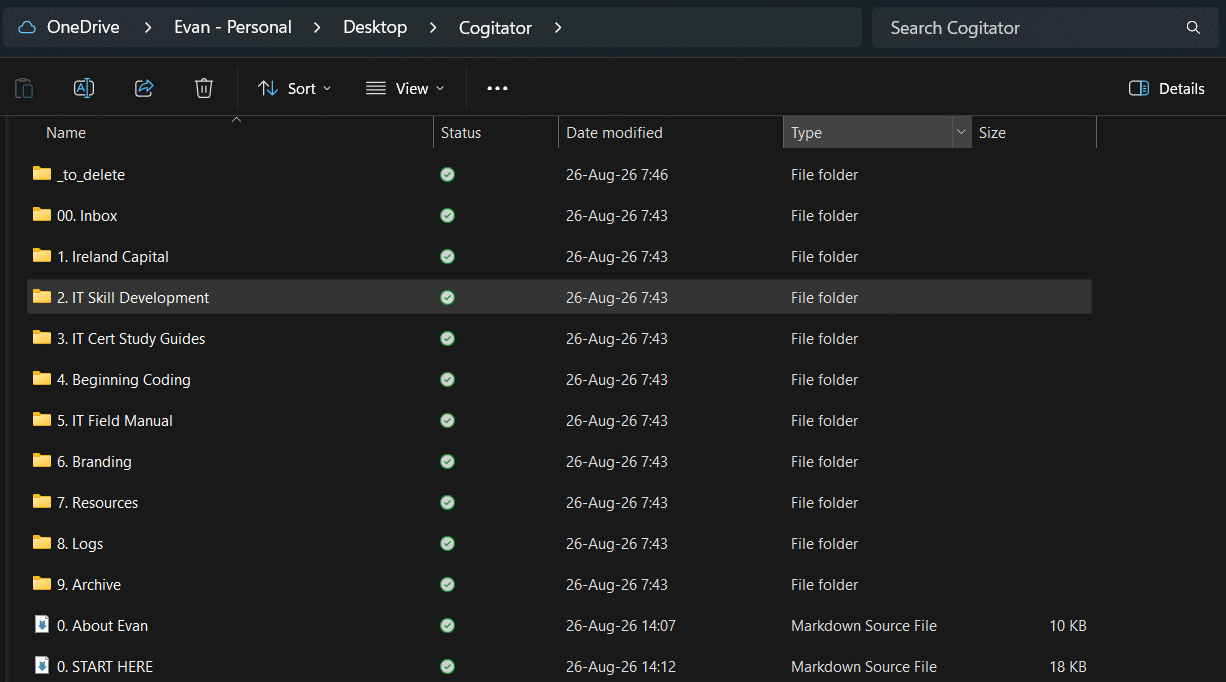Navigate to the Desktop breadcrumb
The image size is (1226, 682).
click(375, 28)
